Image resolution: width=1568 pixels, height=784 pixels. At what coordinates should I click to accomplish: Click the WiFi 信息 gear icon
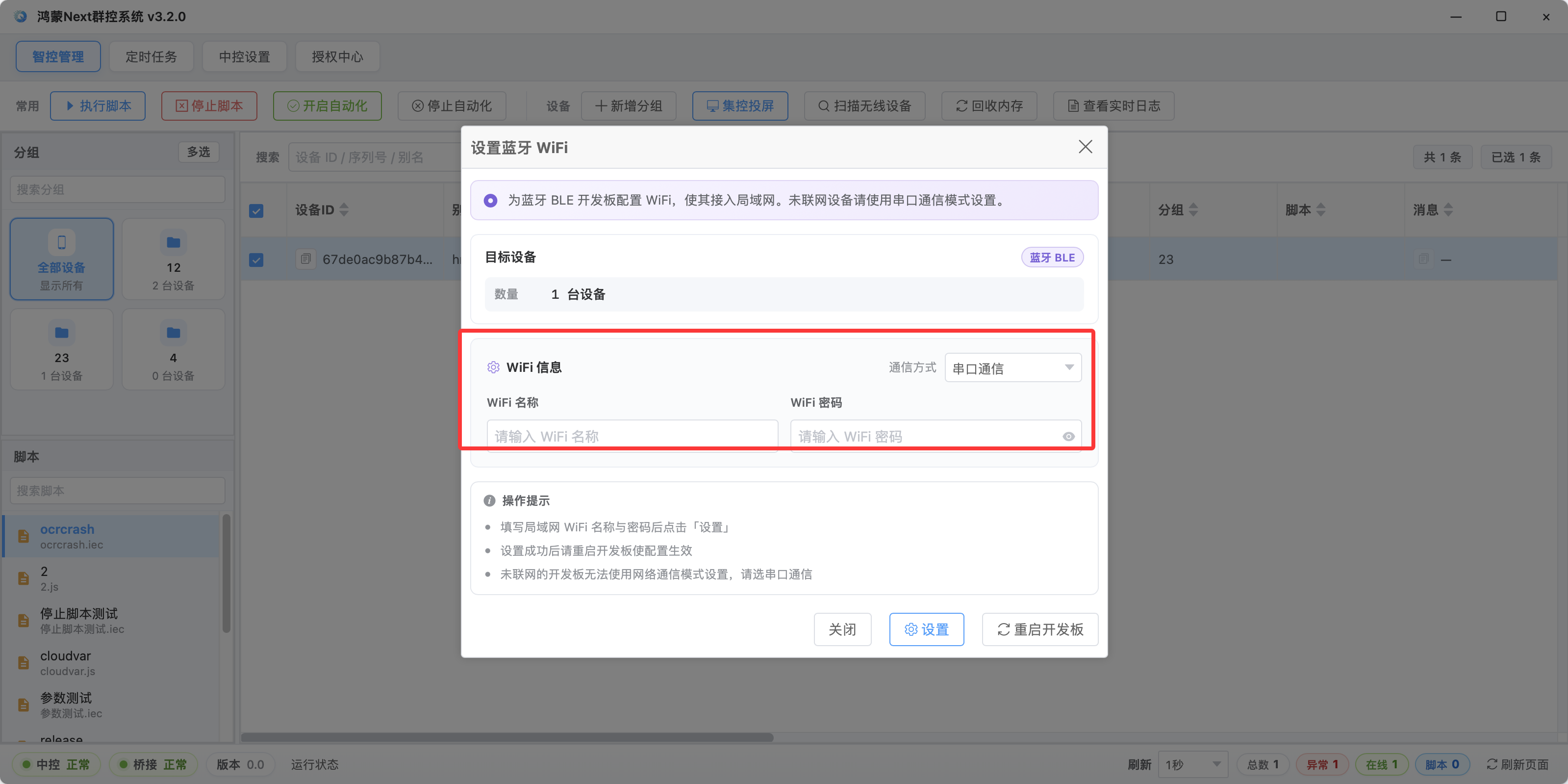point(493,367)
